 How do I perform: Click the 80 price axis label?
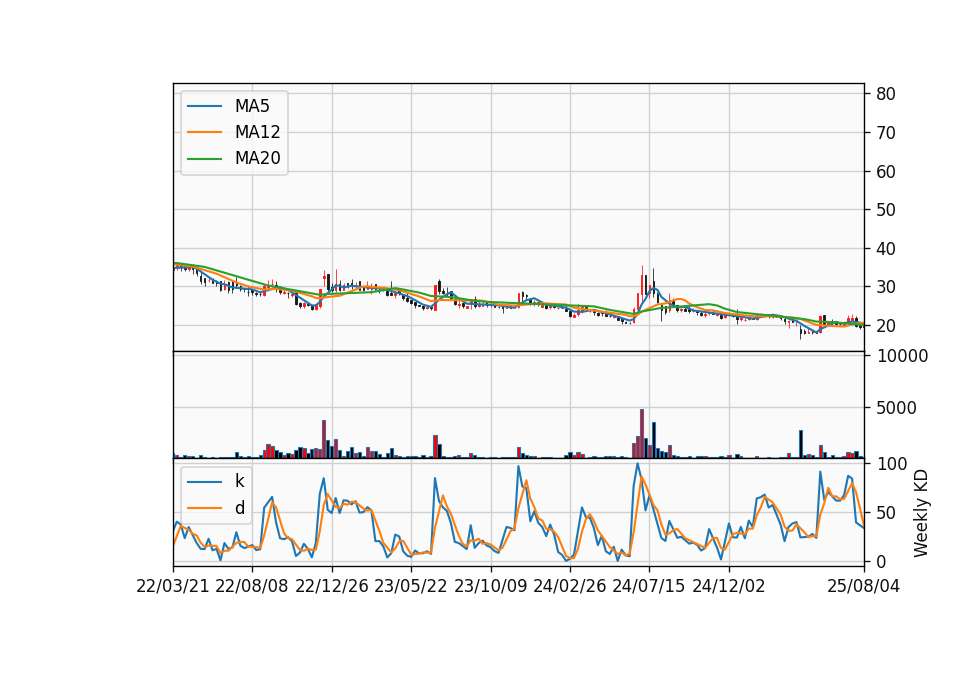point(886,94)
